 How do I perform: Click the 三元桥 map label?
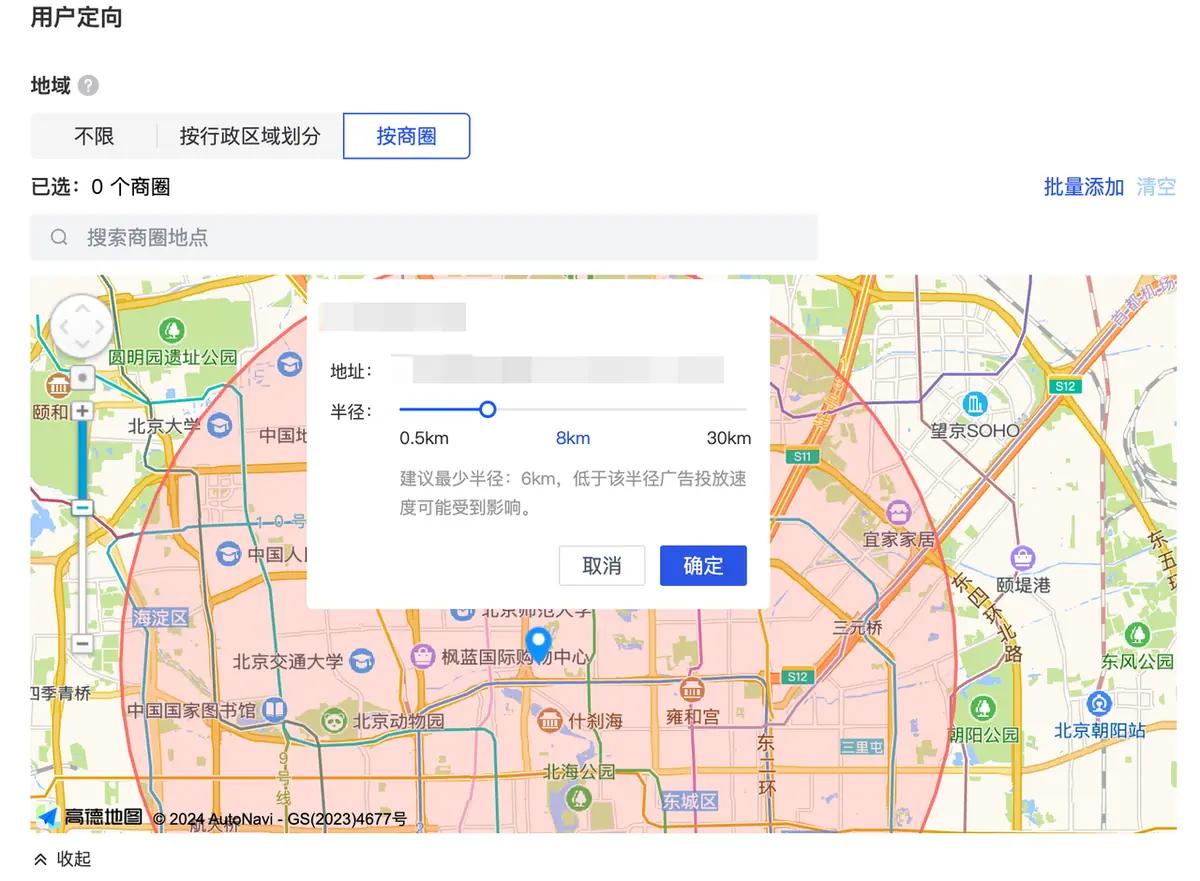coord(858,629)
